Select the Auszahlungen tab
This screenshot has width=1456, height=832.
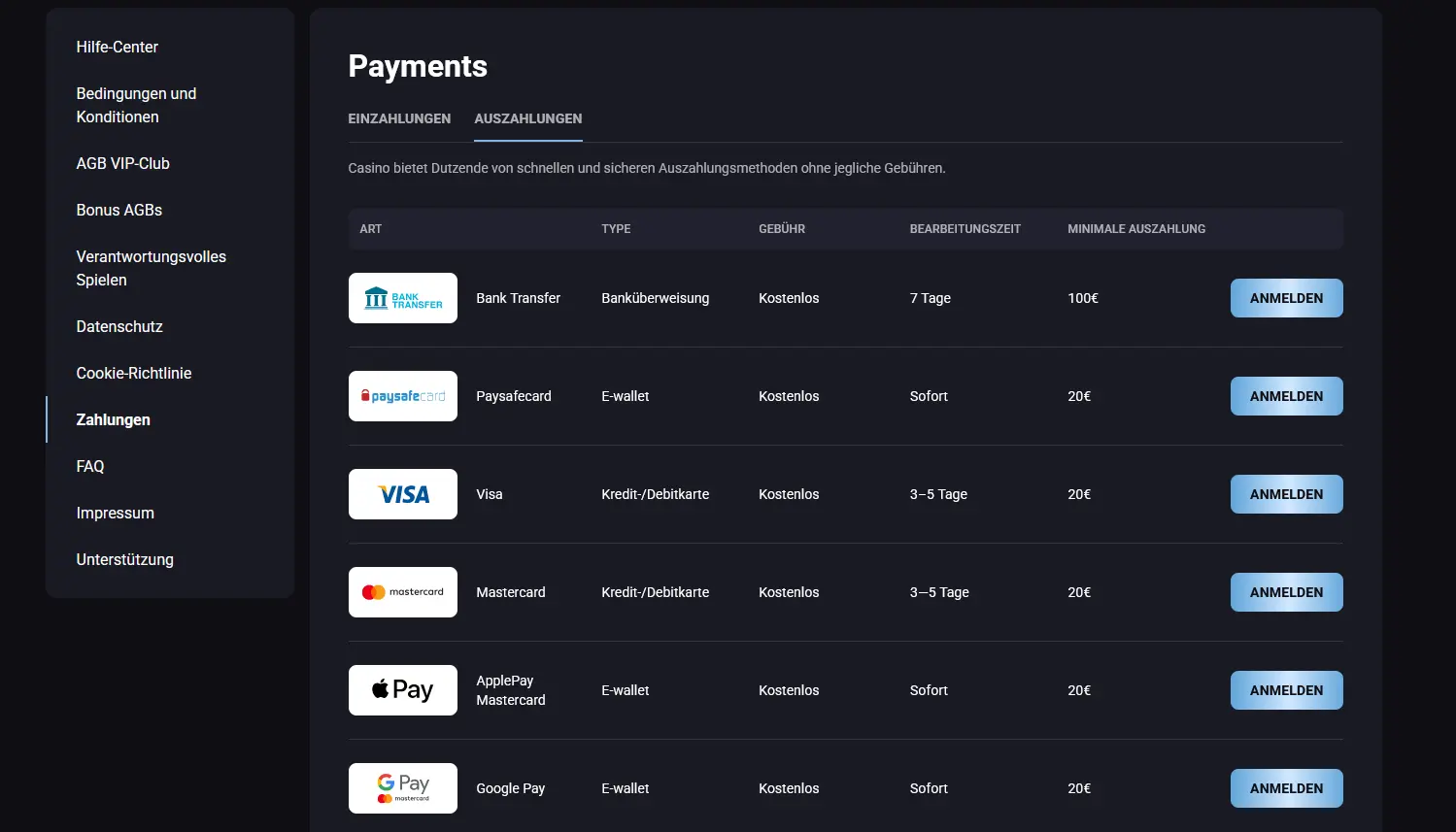point(528,118)
